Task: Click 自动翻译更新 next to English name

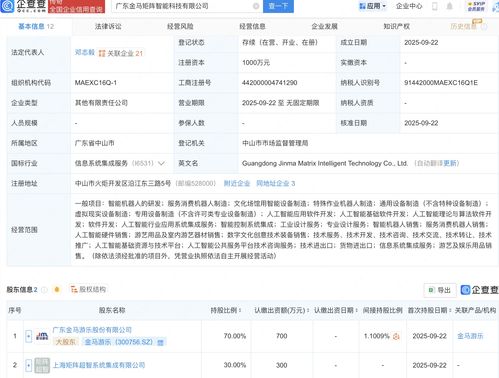Action: pos(437,163)
